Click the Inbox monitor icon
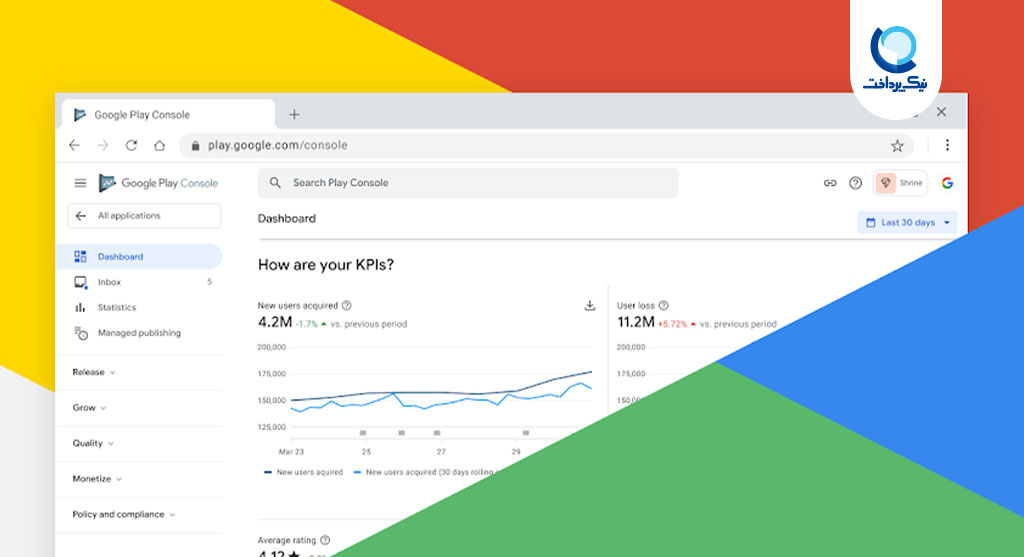 tap(80, 282)
